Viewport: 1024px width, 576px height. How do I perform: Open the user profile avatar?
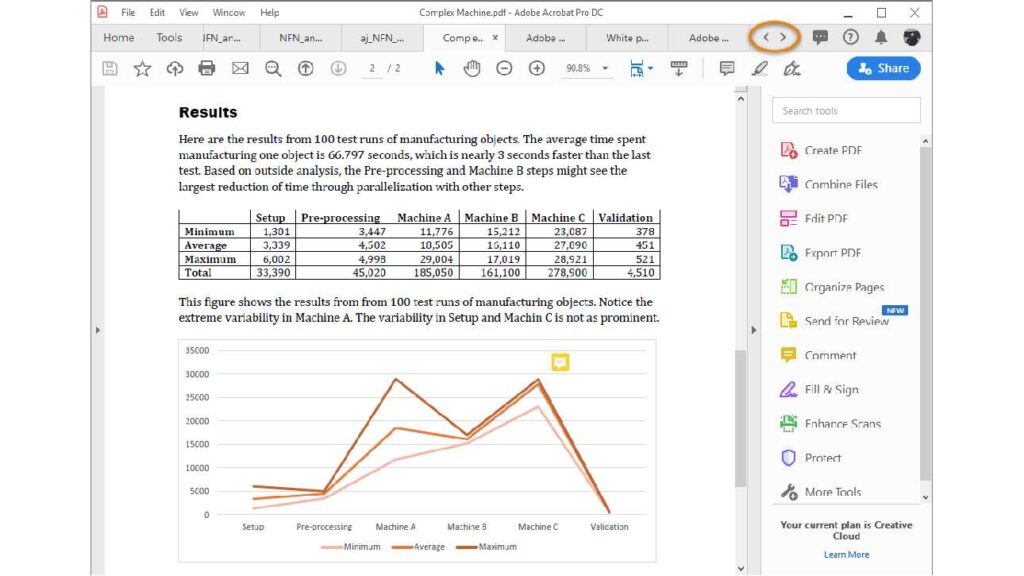coord(912,37)
